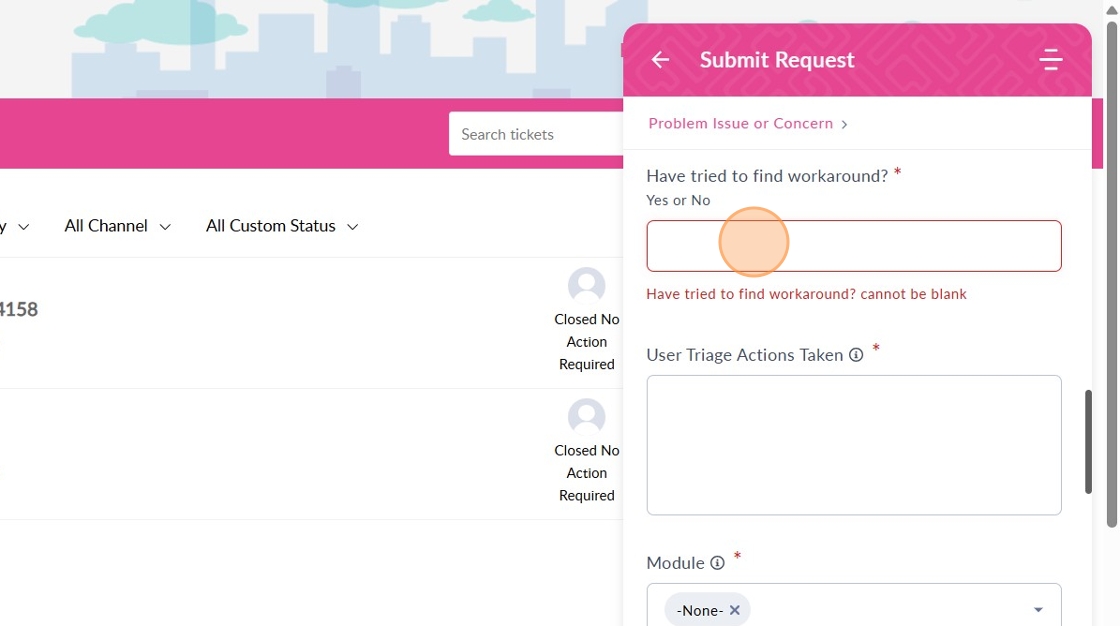Click the info icon next to Module
This screenshot has width=1120, height=626.
pyautogui.click(x=717, y=563)
